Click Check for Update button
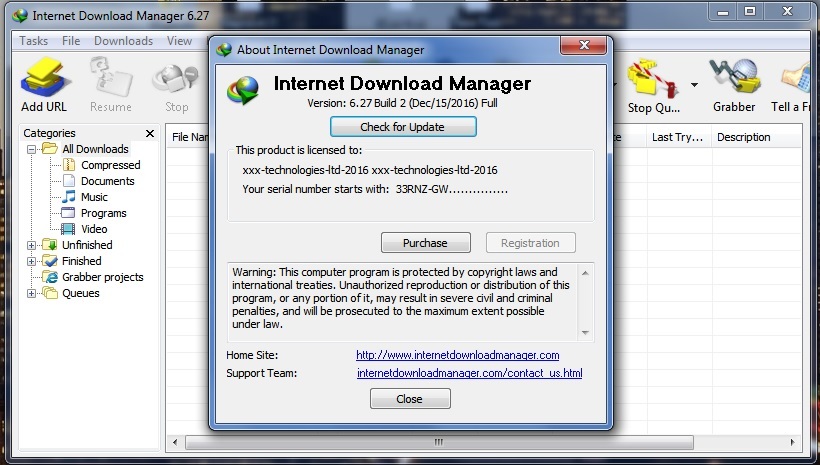This screenshot has height=465, width=820. [403, 127]
